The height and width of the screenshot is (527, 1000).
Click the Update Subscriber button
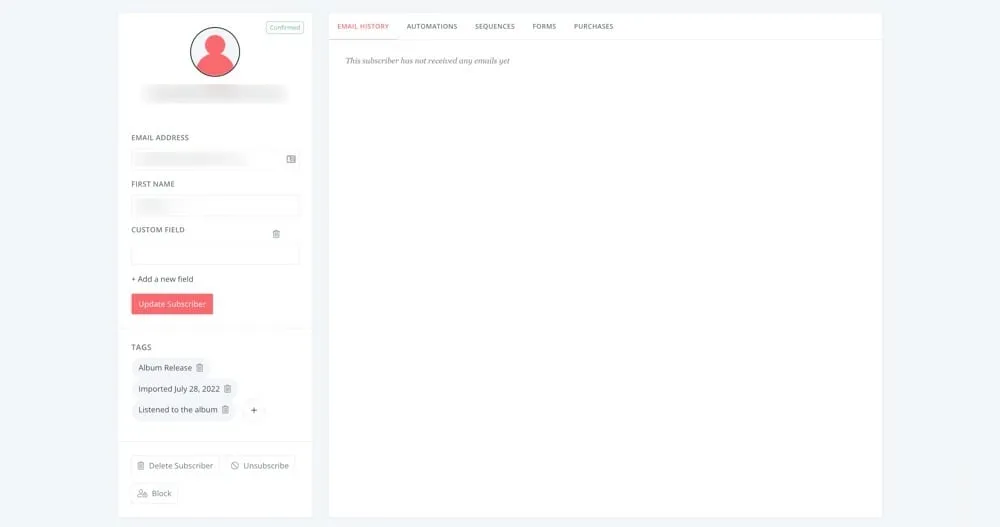[172, 304]
